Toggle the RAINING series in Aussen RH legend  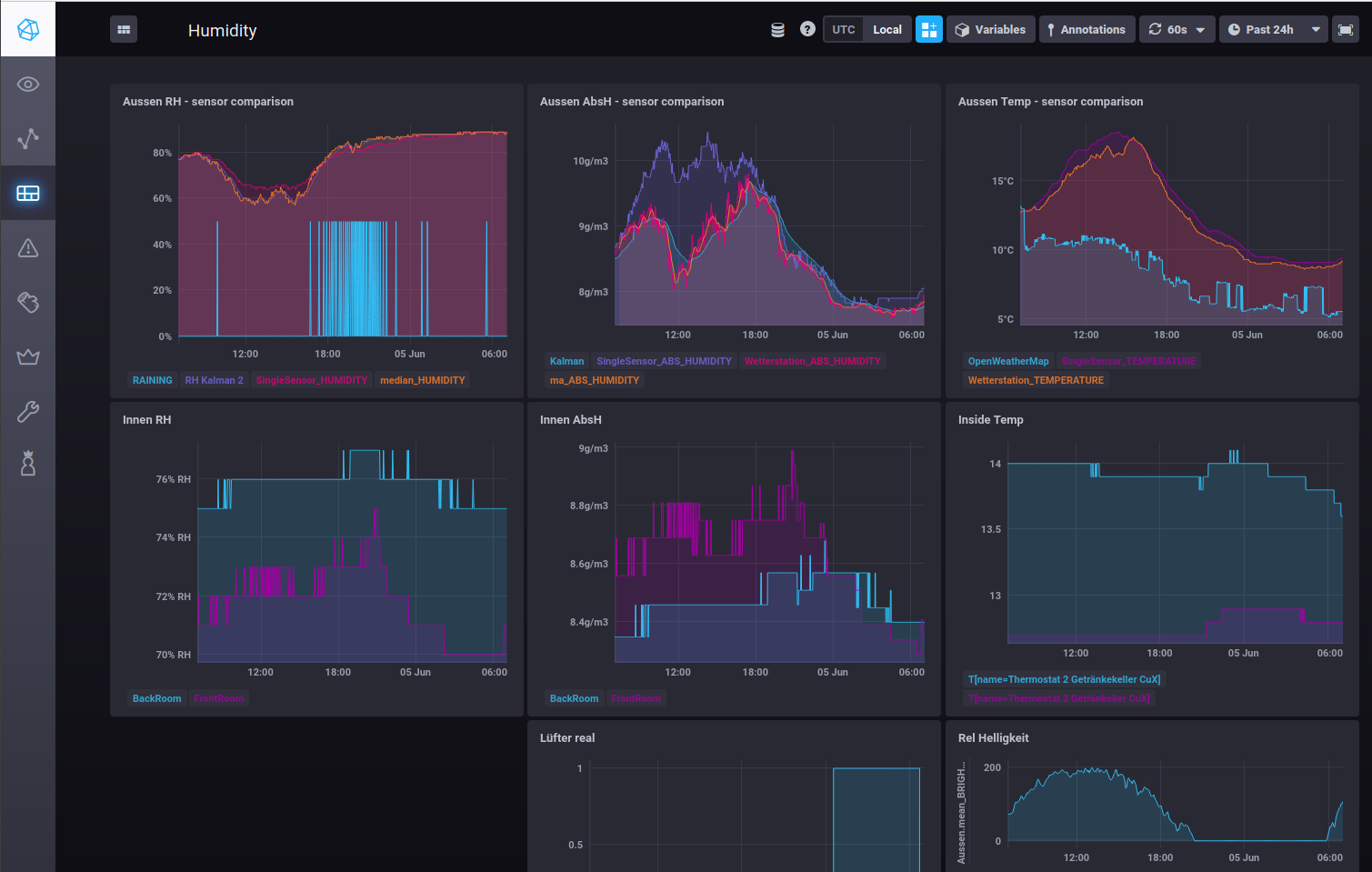click(152, 380)
